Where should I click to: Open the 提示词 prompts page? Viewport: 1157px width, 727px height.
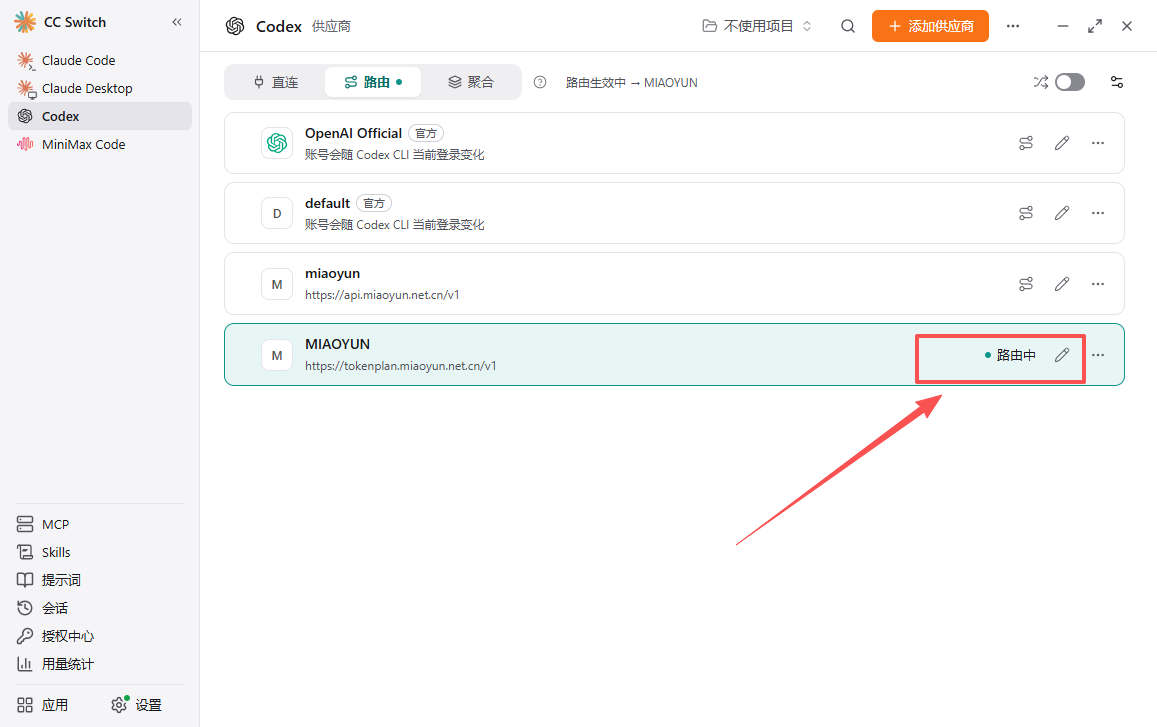tap(49, 580)
